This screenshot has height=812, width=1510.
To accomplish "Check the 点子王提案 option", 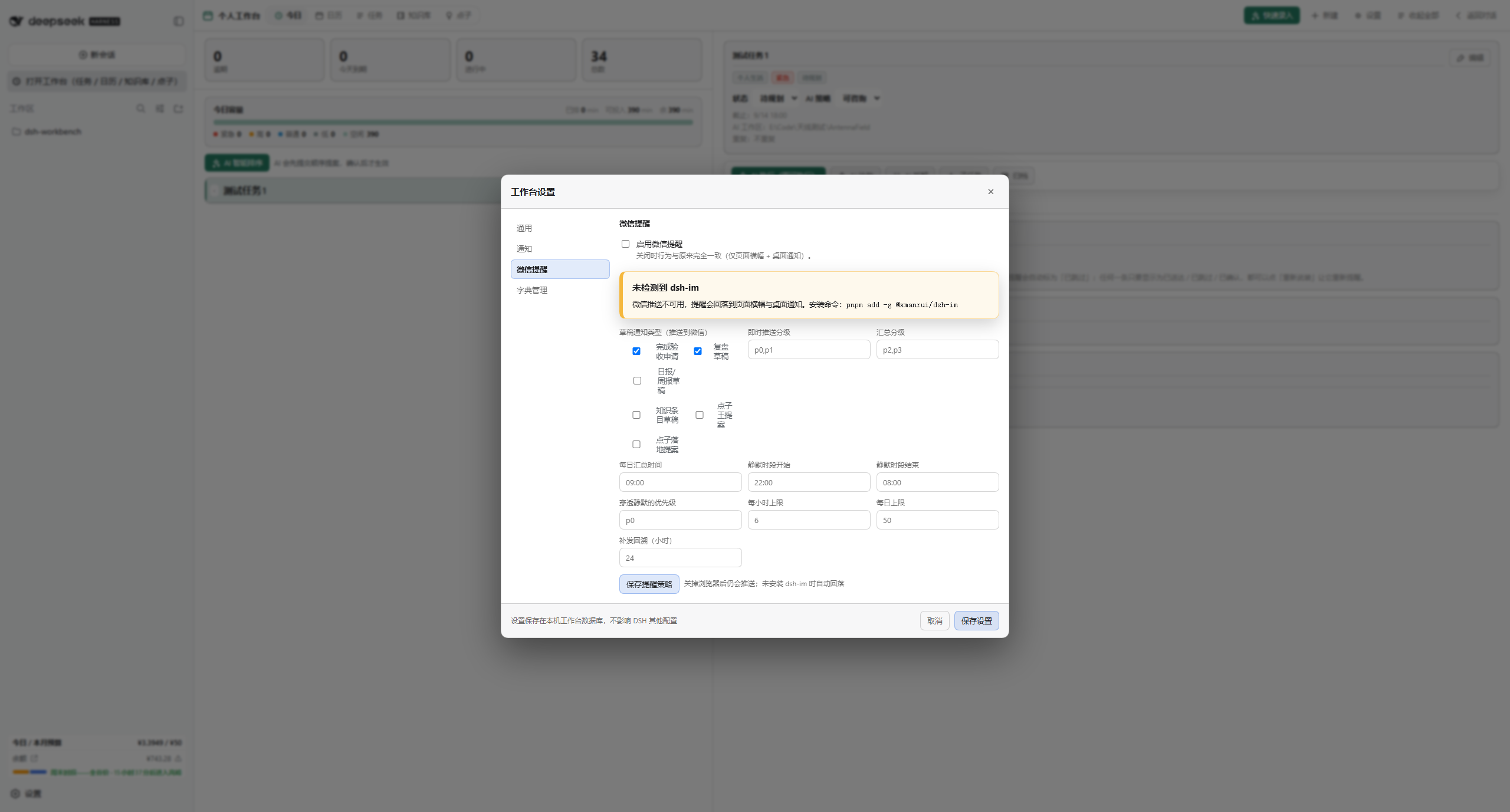I will pyautogui.click(x=700, y=415).
